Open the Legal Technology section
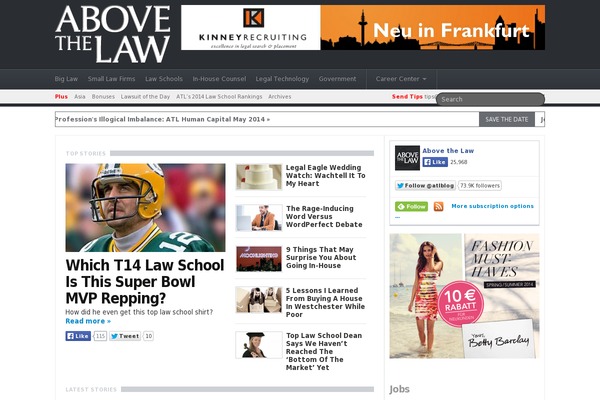This screenshot has height=400, width=600. pyautogui.click(x=282, y=79)
